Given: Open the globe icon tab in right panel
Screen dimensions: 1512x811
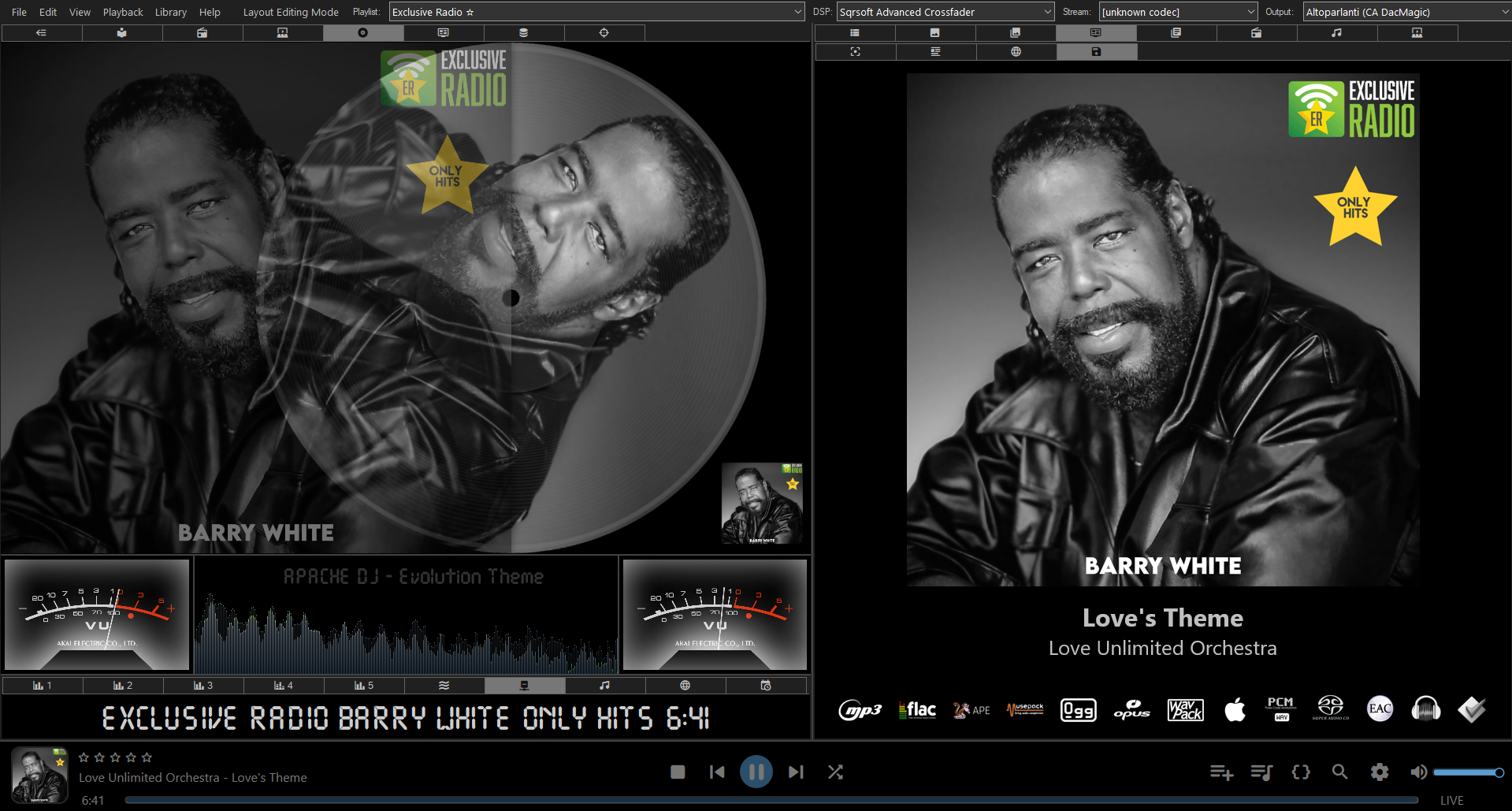Looking at the screenshot, I should coord(1016,52).
